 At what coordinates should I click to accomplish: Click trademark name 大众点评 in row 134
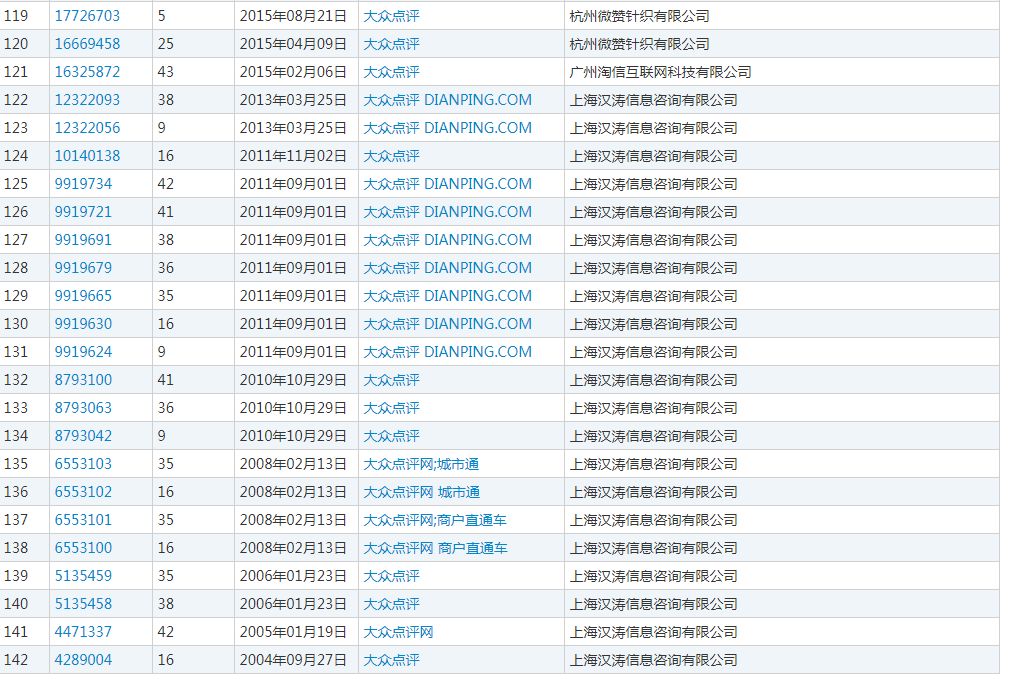point(392,436)
